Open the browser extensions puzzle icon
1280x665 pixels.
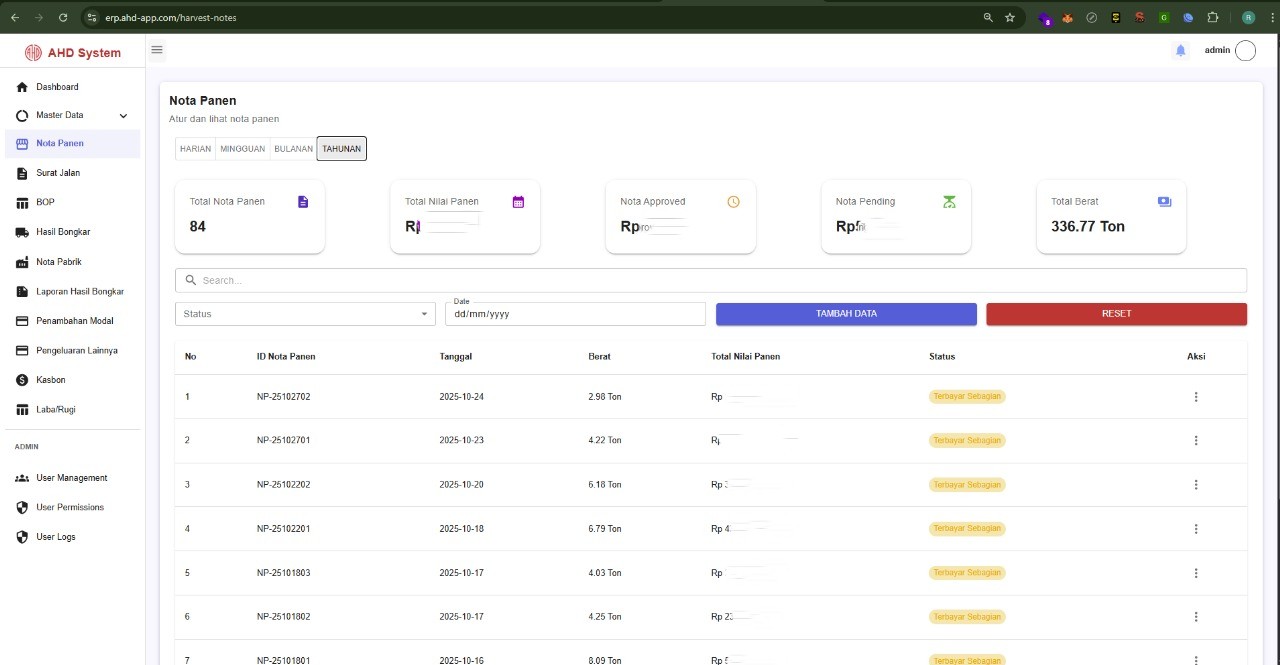click(x=1213, y=17)
